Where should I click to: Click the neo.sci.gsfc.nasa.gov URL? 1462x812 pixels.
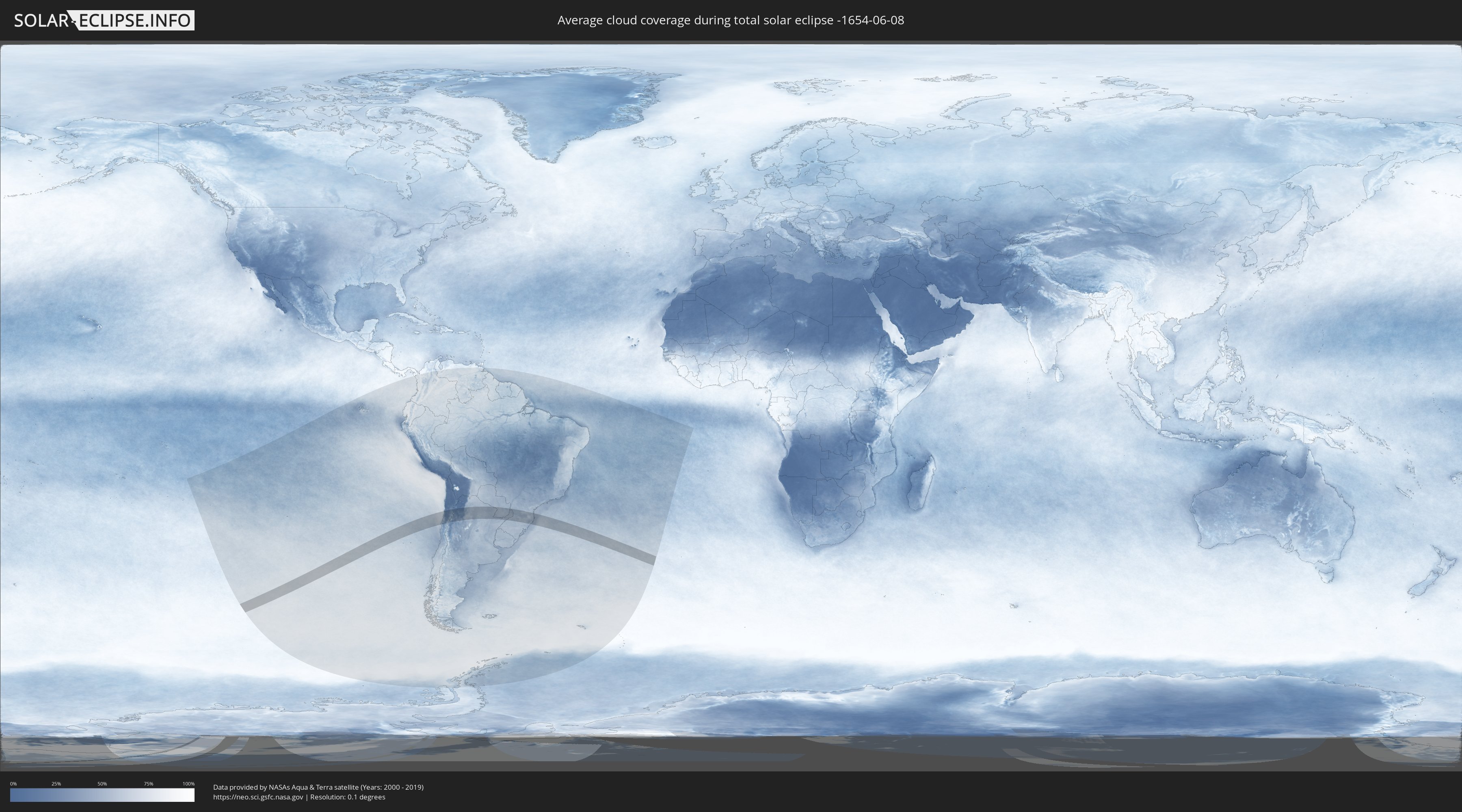[258, 797]
